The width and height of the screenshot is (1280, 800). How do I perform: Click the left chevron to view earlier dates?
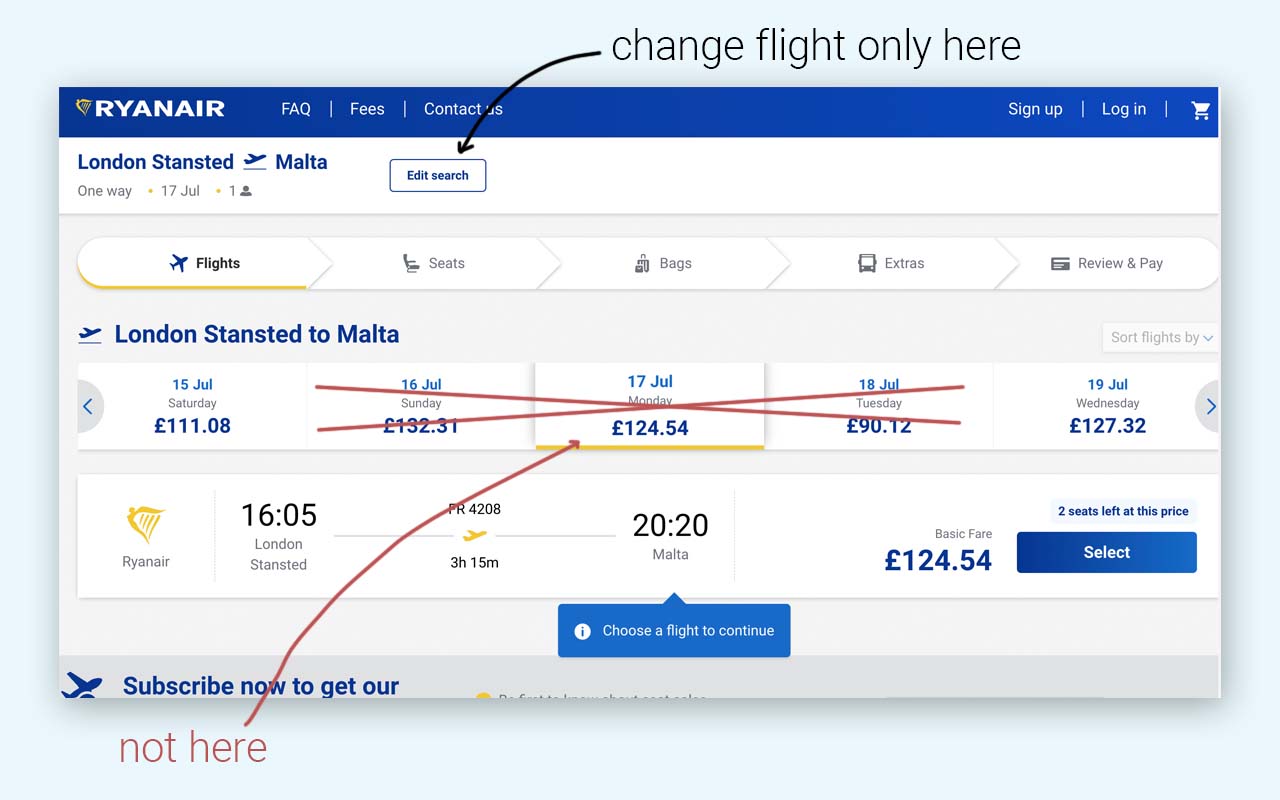[88, 406]
